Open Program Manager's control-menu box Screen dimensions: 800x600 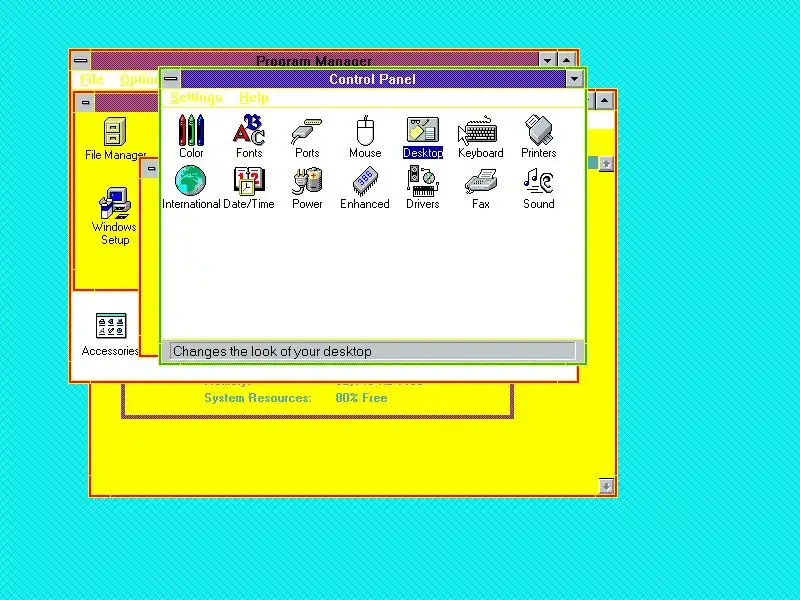[x=81, y=60]
